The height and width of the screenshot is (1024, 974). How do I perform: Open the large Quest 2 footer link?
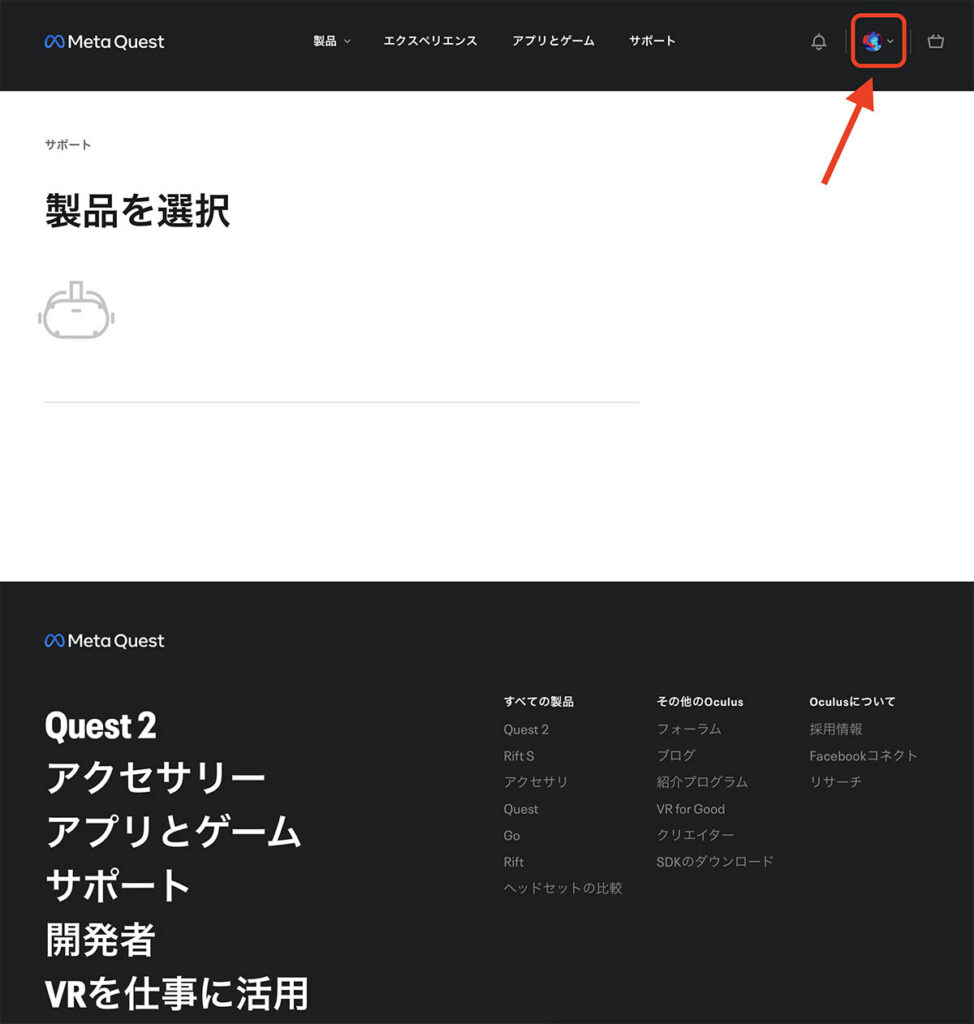click(101, 726)
